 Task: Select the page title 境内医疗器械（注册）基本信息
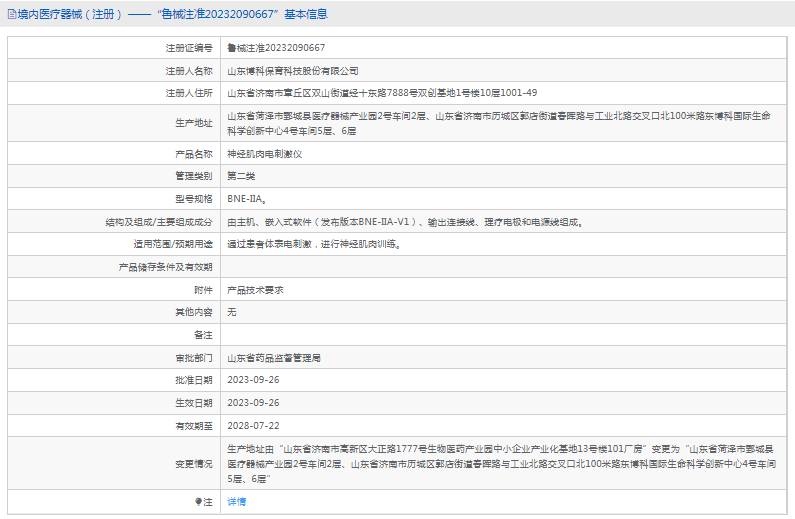coord(172,14)
